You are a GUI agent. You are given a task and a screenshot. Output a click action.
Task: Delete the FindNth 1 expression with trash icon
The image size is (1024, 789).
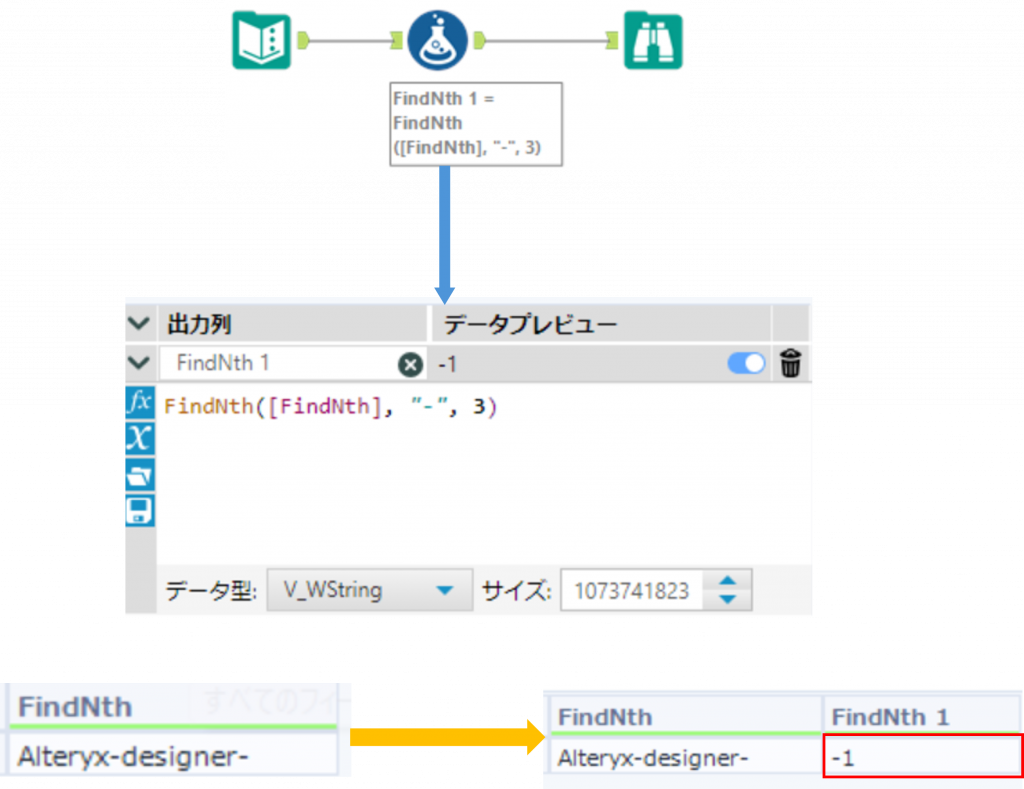click(790, 364)
